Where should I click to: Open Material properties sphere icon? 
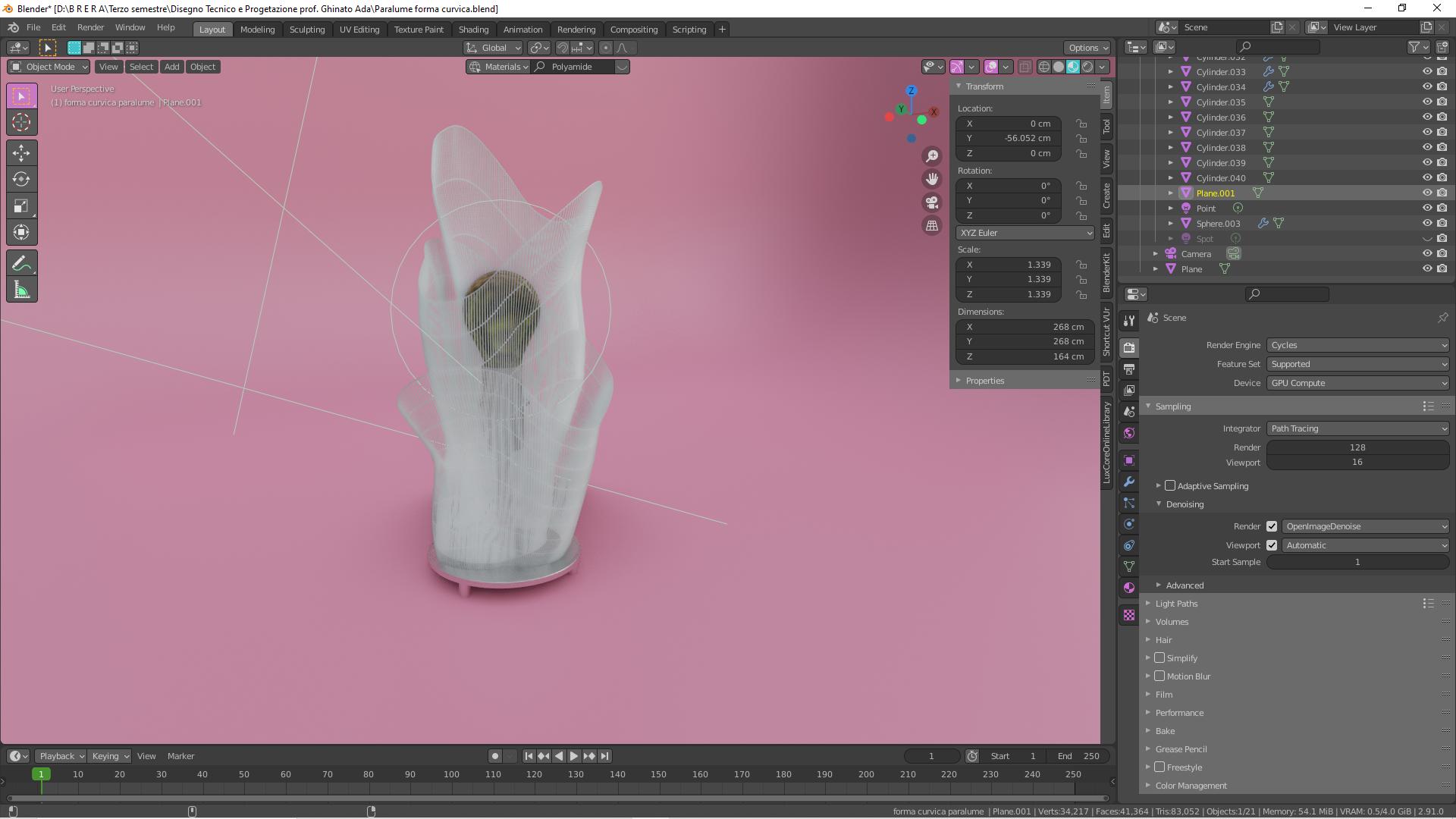tap(1129, 588)
